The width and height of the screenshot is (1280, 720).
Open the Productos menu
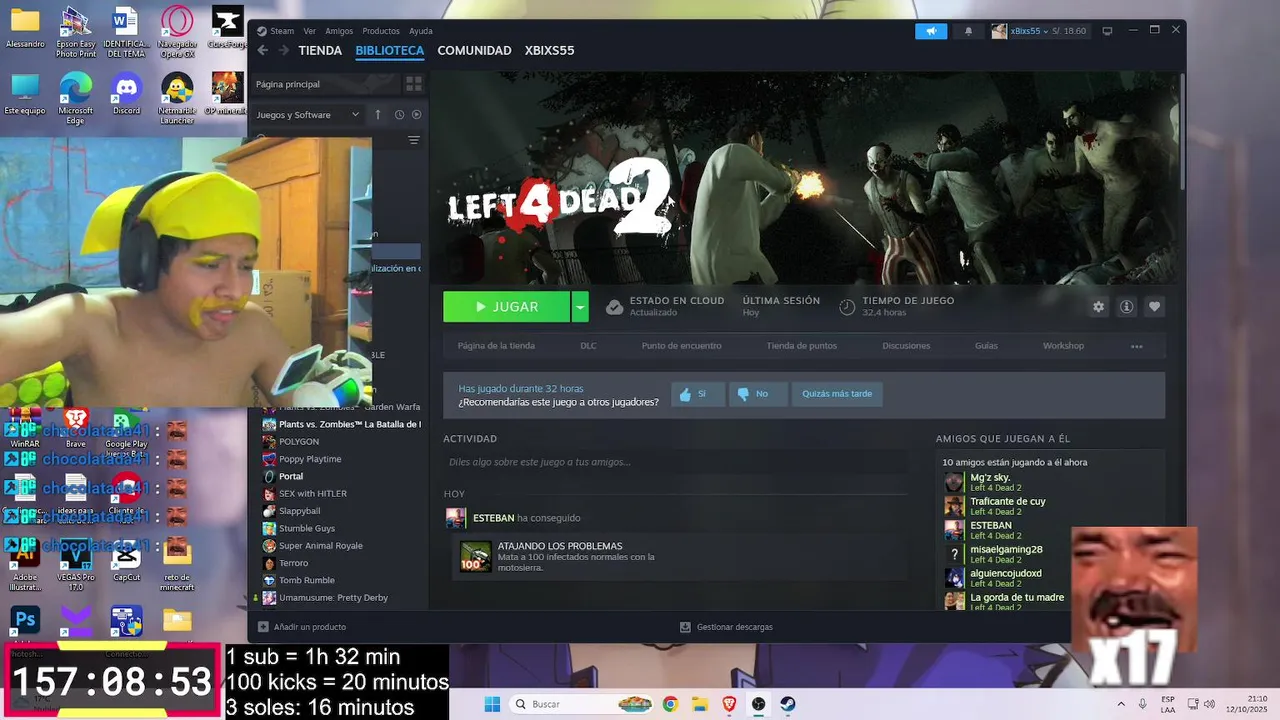tap(381, 31)
